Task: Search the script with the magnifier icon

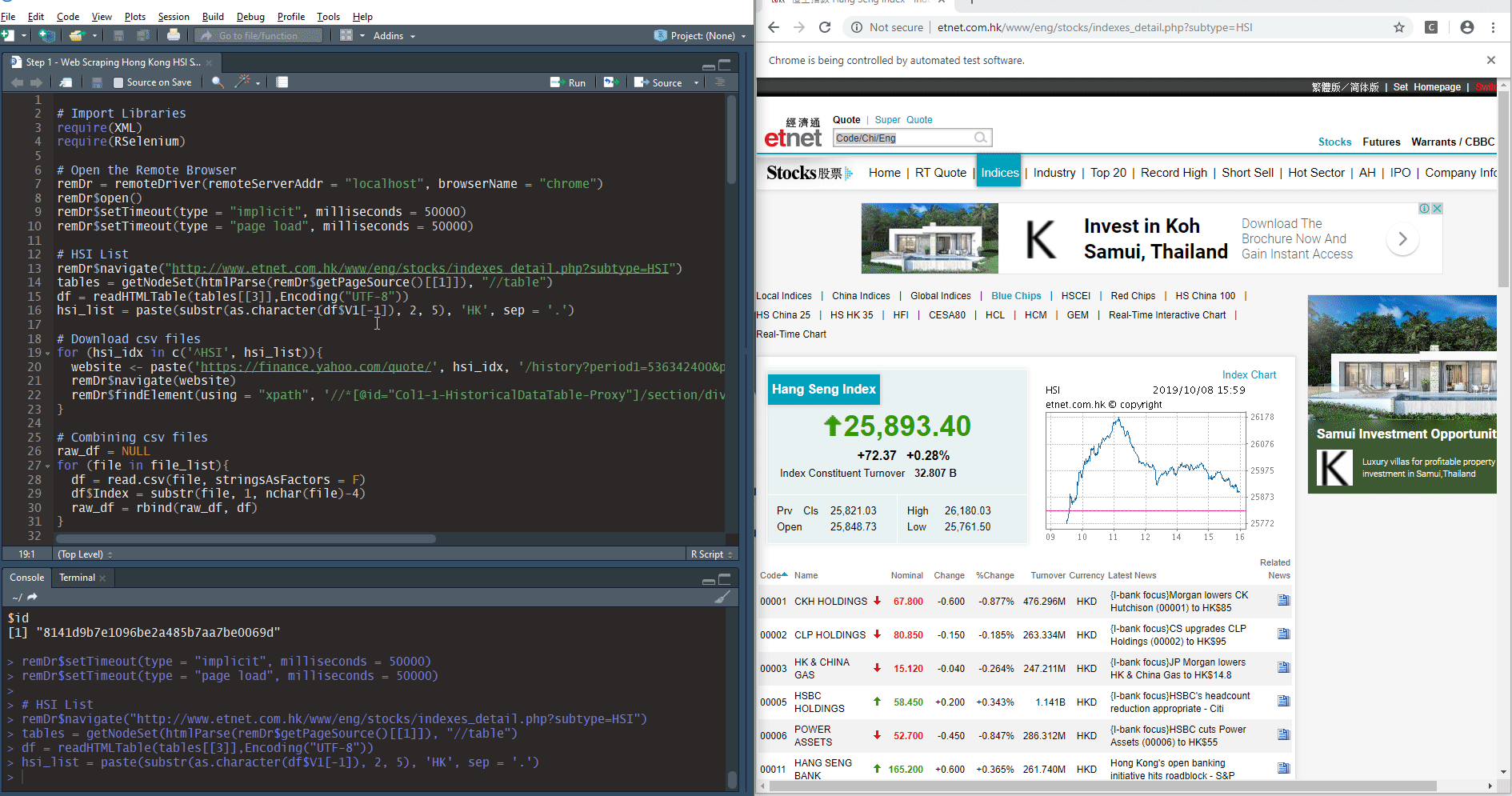Action: 217,82
